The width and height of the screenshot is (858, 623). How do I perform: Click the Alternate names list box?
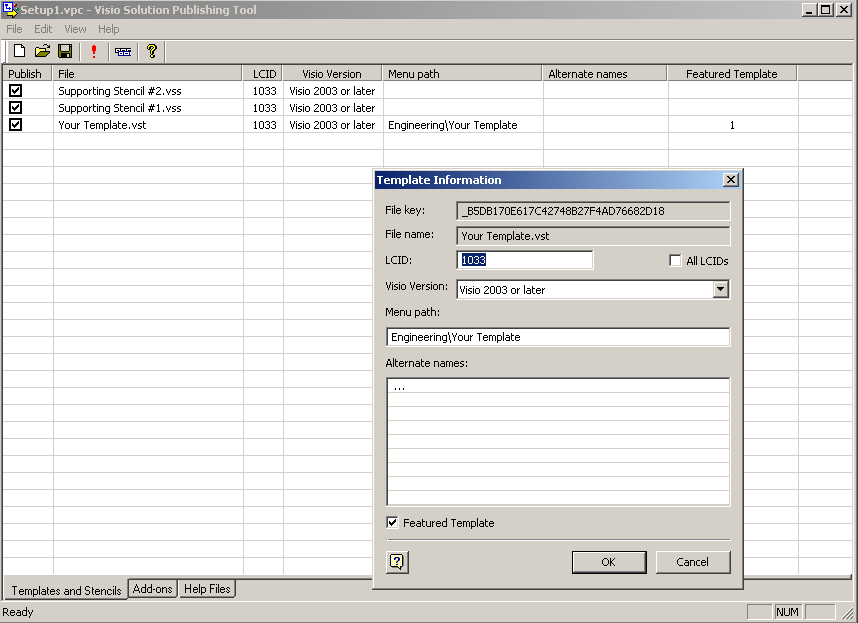pos(558,441)
